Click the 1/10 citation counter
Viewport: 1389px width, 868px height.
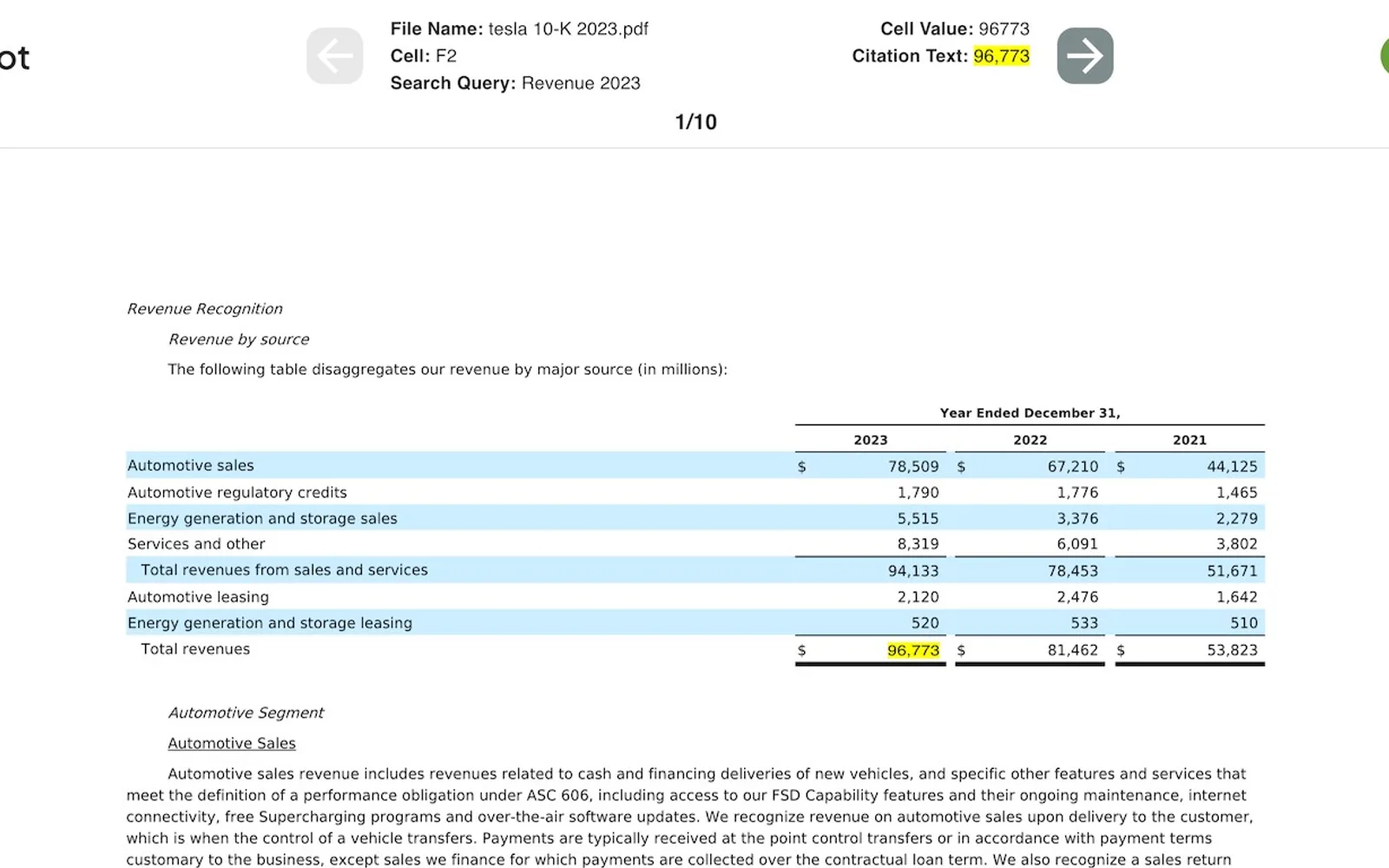[696, 122]
